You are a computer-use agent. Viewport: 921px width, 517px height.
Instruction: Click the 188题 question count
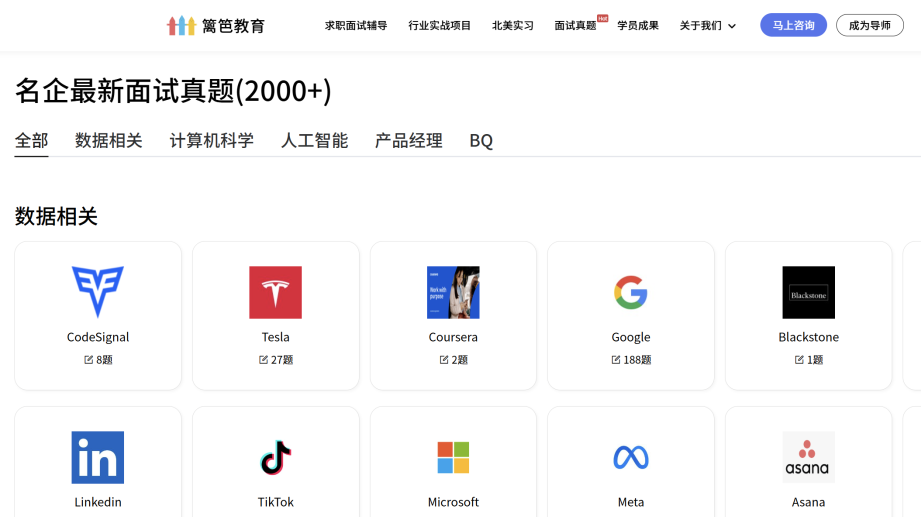[x=637, y=360]
